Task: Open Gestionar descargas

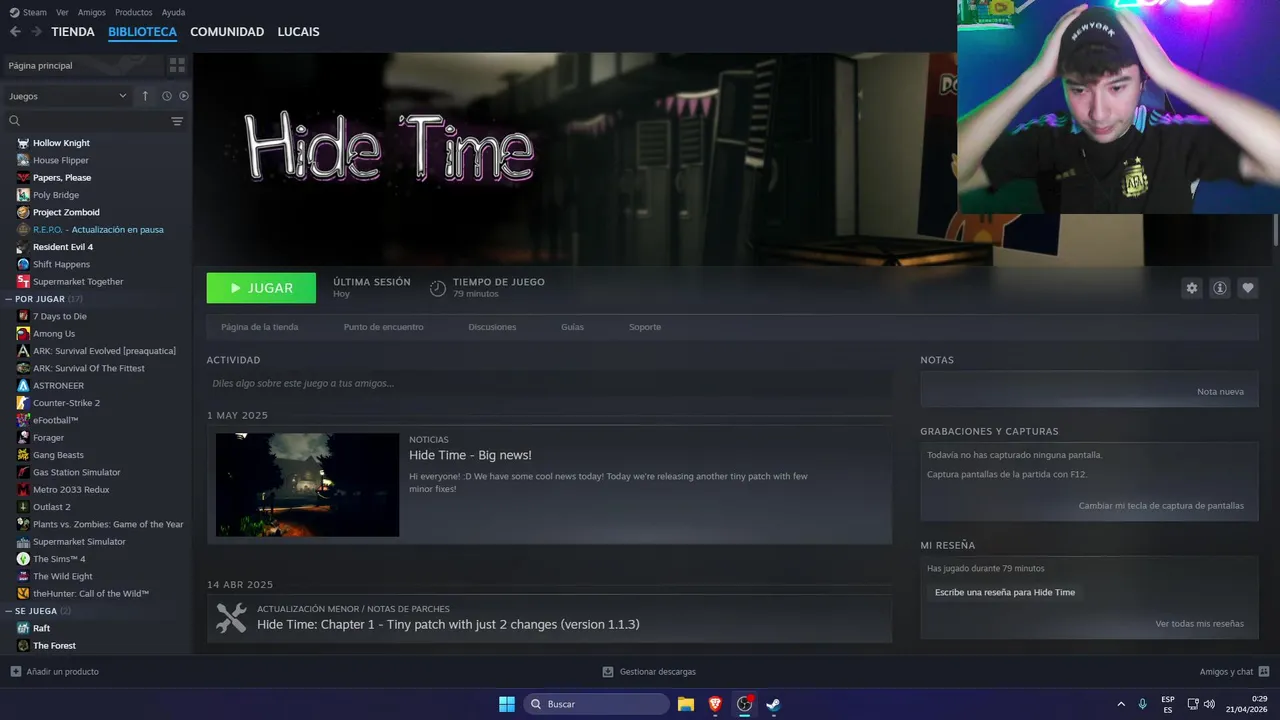Action: (649, 672)
